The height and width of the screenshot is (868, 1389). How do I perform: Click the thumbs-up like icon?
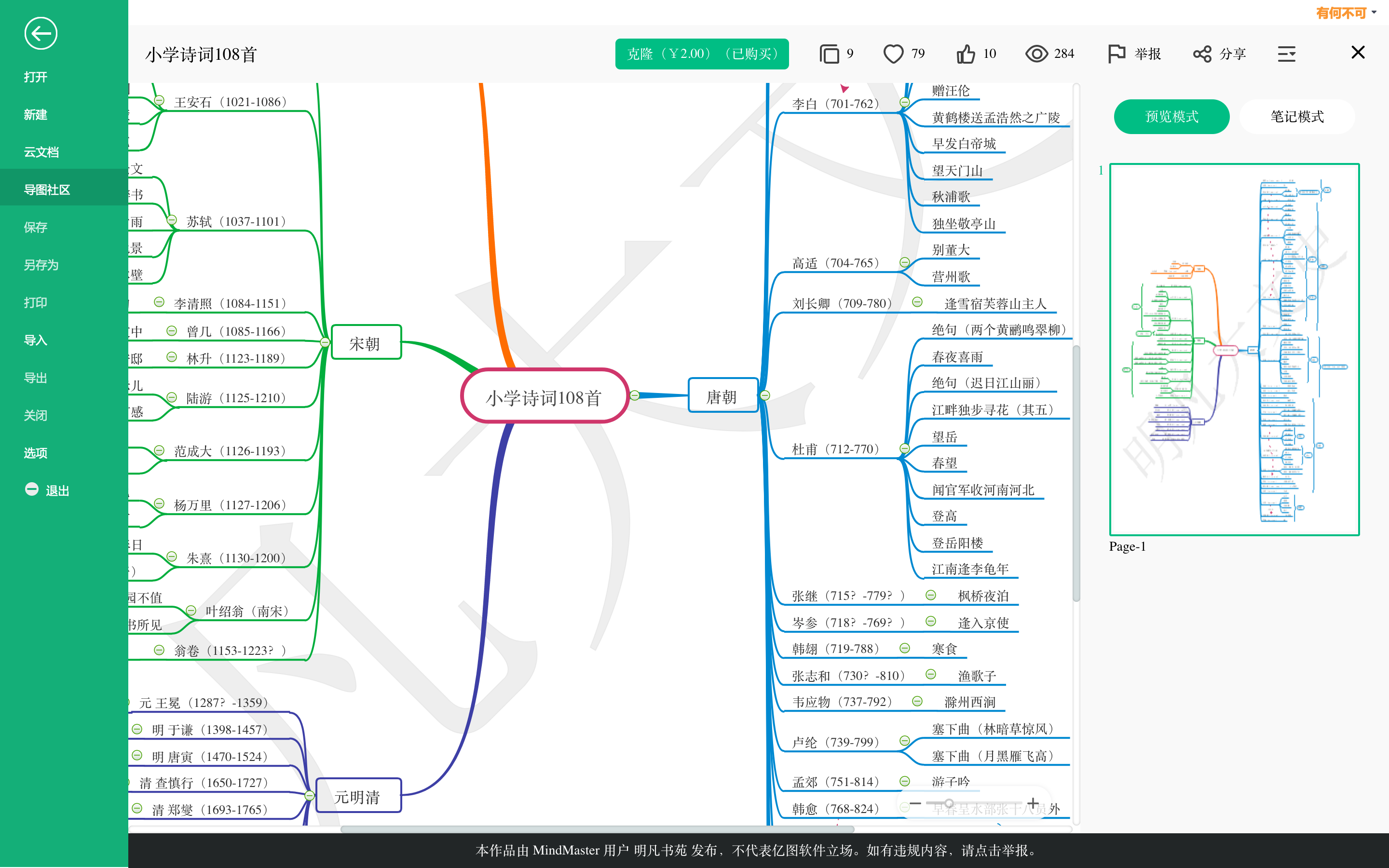pos(966,54)
